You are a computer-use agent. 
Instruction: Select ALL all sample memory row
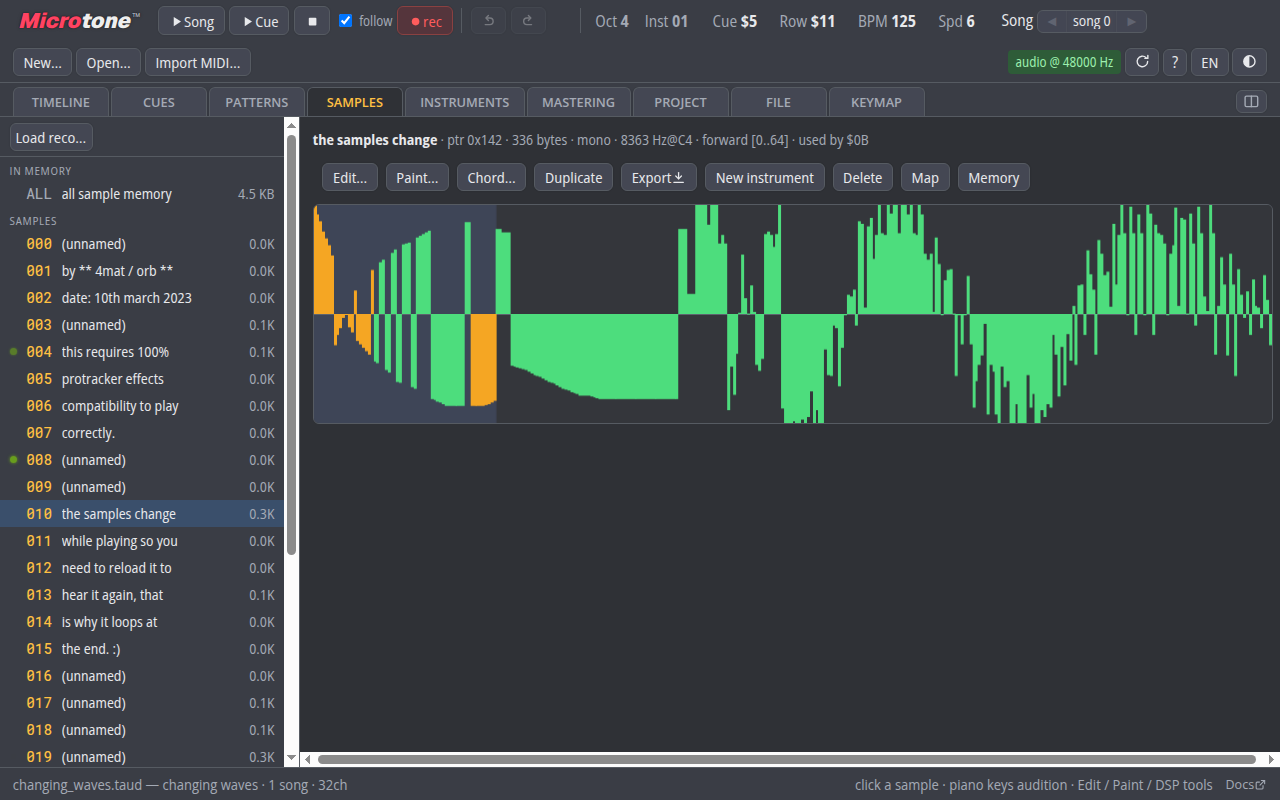(x=142, y=194)
